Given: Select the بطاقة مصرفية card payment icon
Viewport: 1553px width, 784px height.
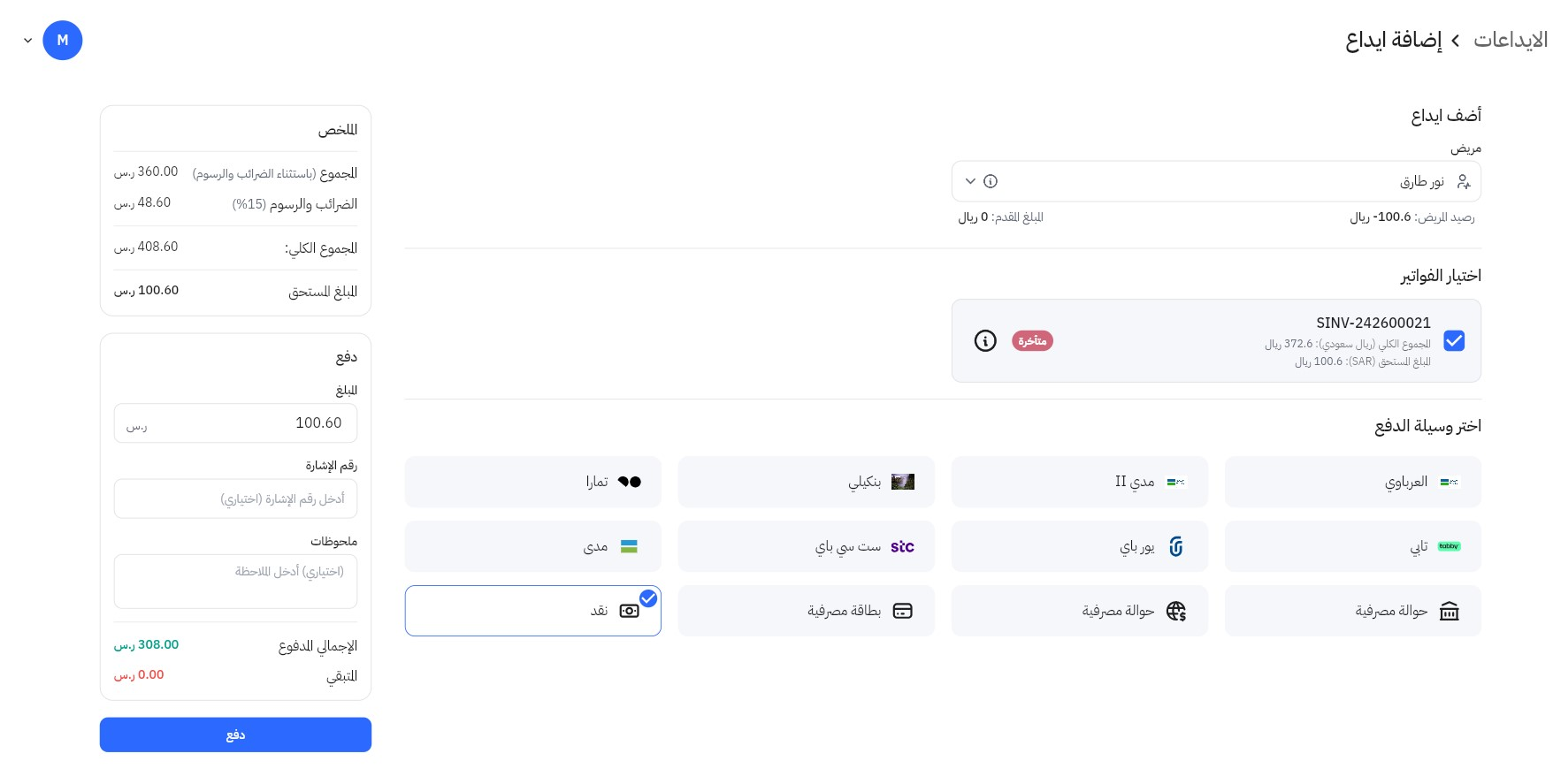Looking at the screenshot, I should [902, 611].
